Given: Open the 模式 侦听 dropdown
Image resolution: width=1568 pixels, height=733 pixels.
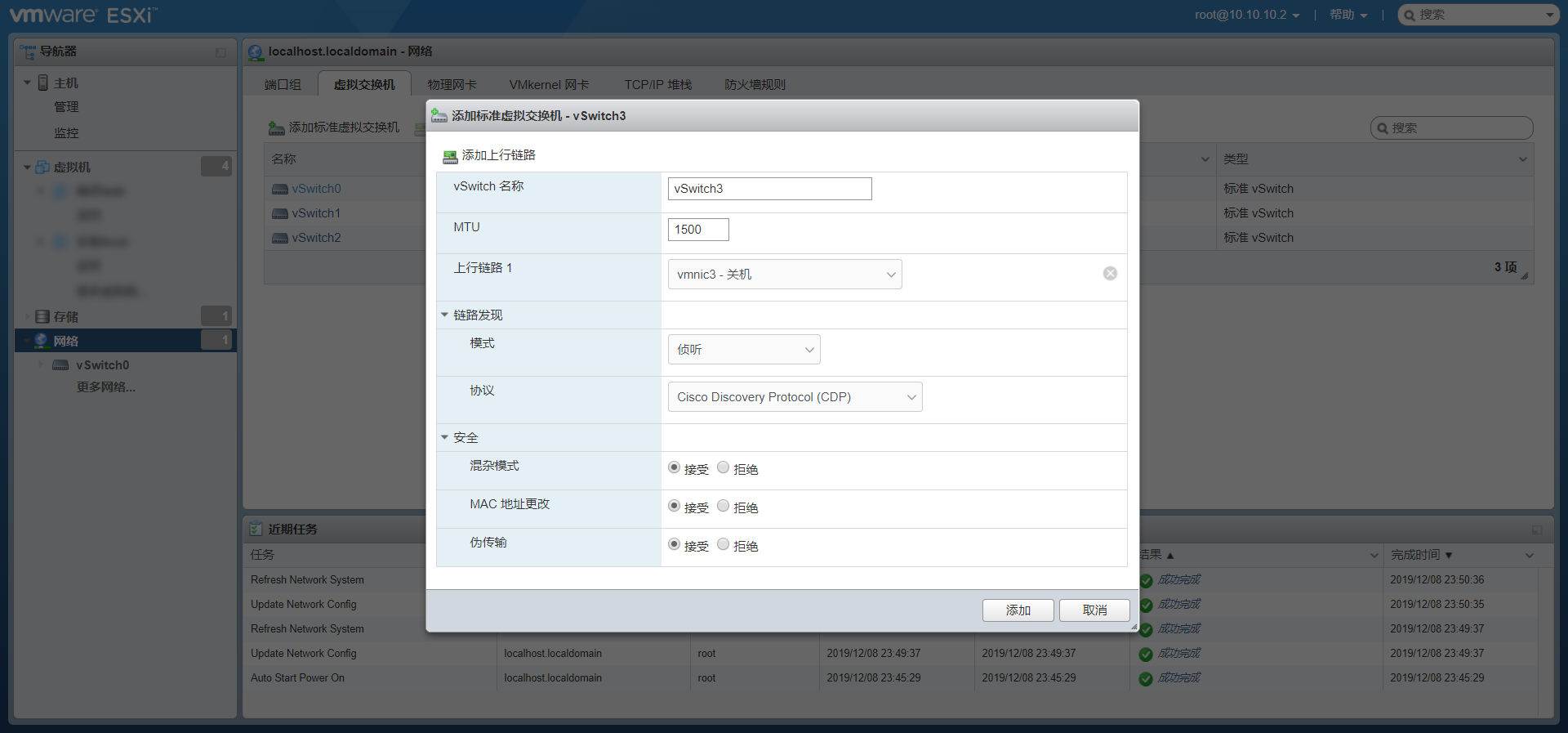Looking at the screenshot, I should click(x=744, y=350).
